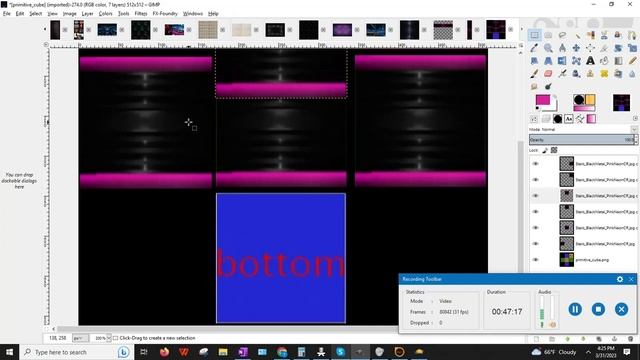The image size is (640, 360).
Task: Select the Scissors Select tool
Action: click(604, 35)
